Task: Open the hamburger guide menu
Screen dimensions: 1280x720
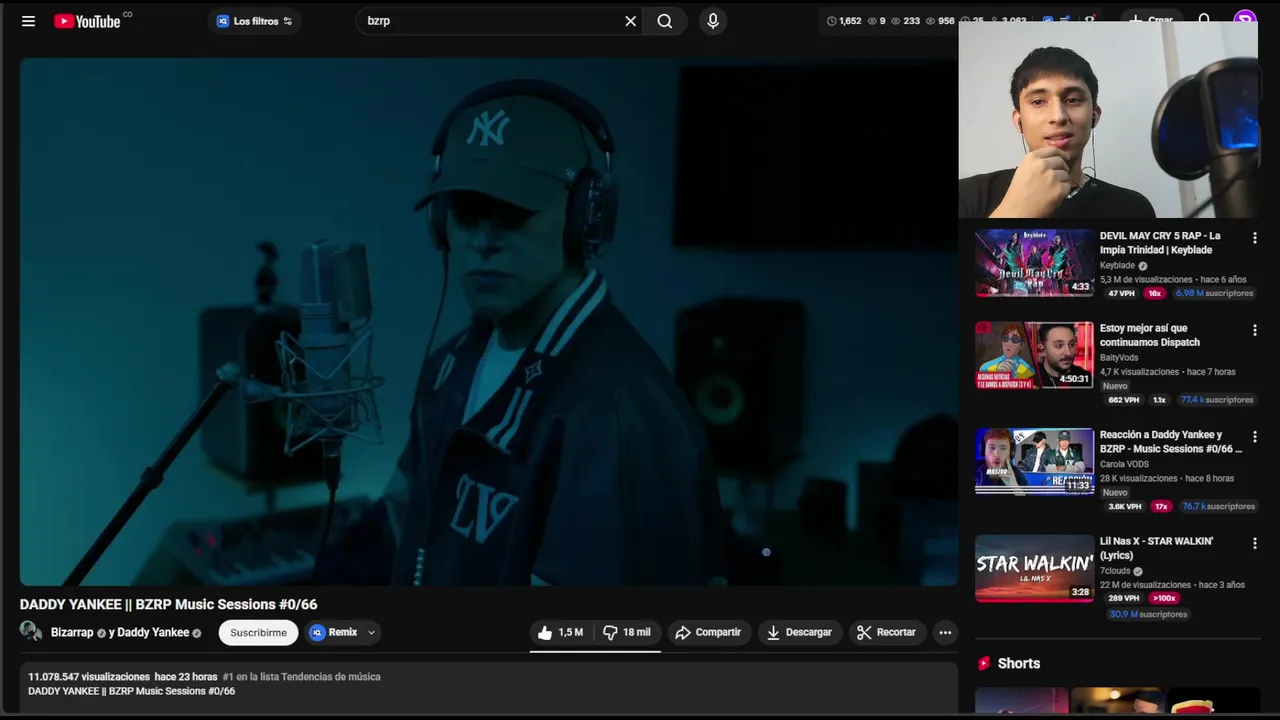Action: pyautogui.click(x=28, y=21)
